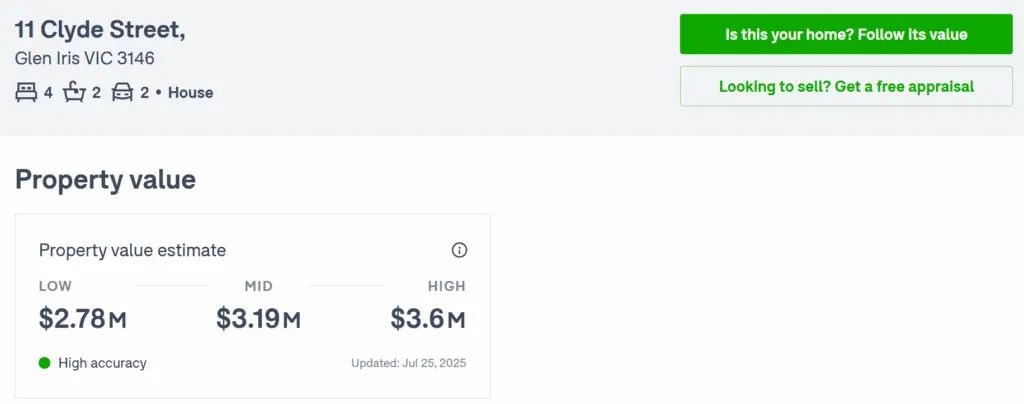Select the LOW estimate label
1024x404 pixels.
(56, 286)
